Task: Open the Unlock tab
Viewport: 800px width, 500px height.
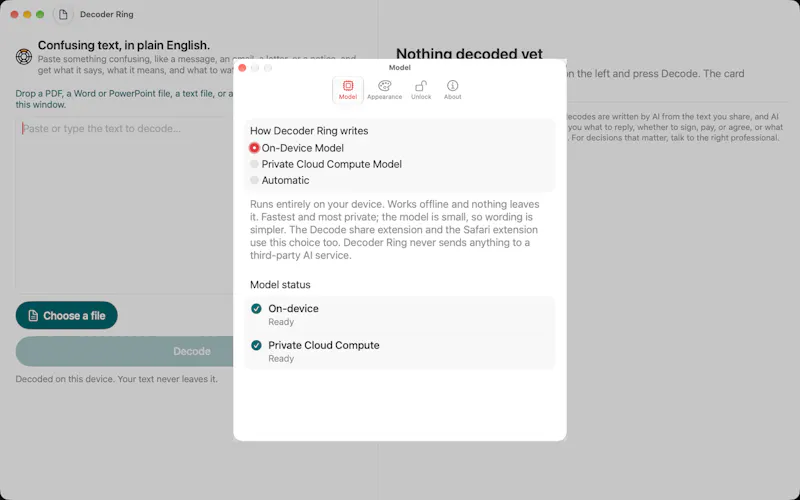Action: click(421, 90)
